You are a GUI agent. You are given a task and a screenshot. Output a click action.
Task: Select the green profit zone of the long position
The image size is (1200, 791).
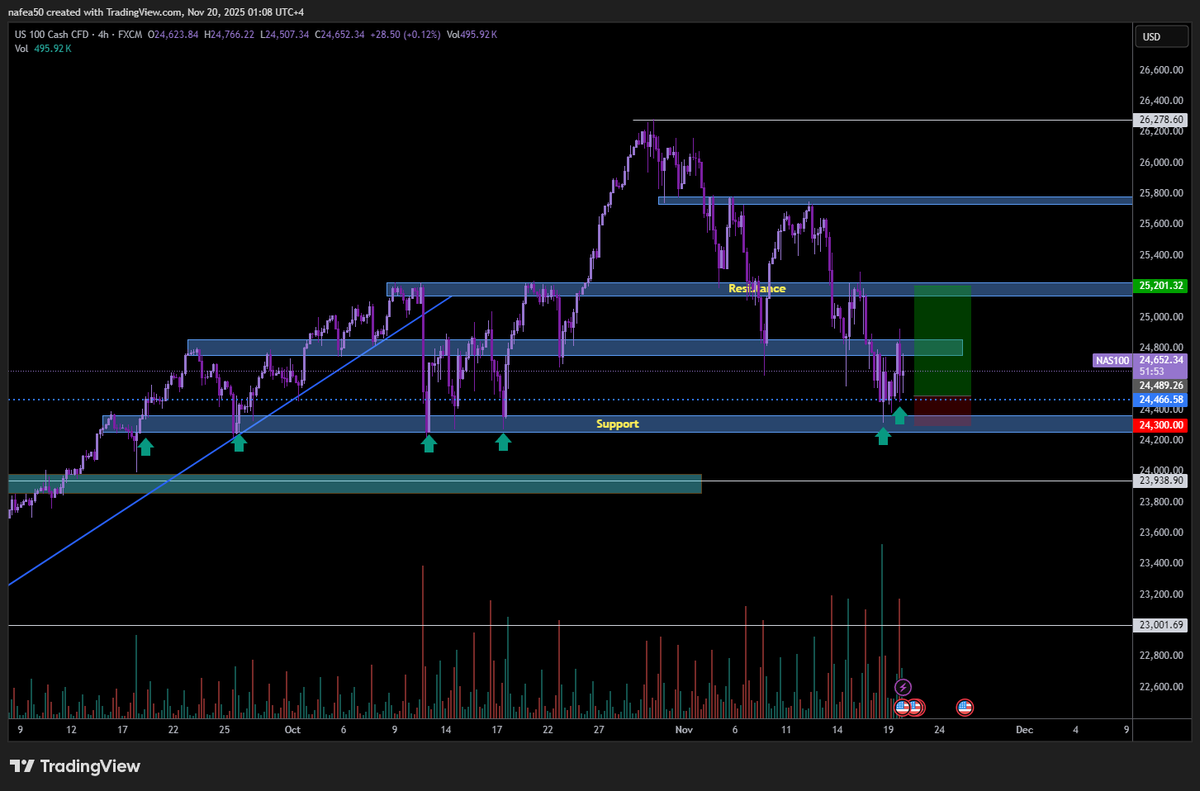pos(942,340)
